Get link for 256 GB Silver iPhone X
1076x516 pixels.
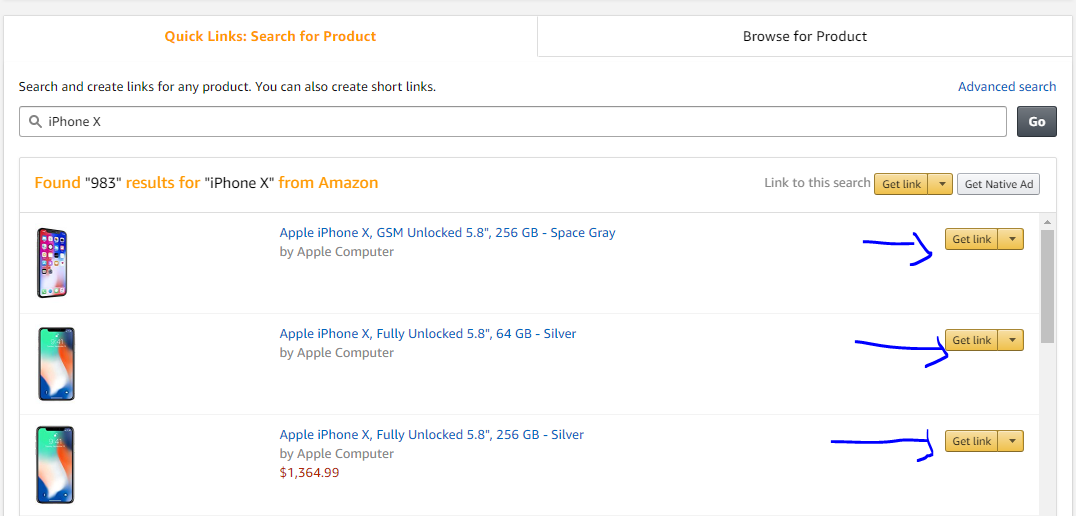pyautogui.click(x=972, y=442)
